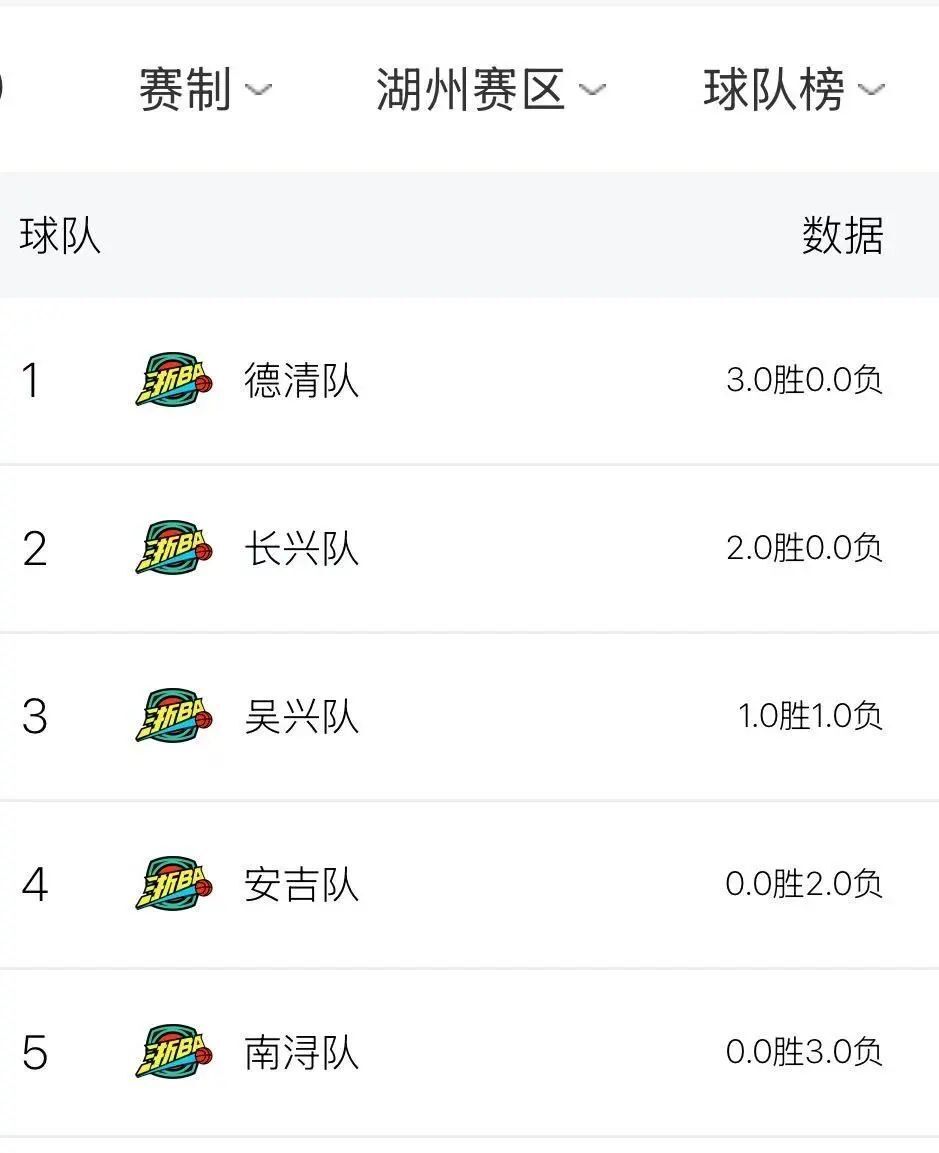Open the 球队榜 ranking dropdown

point(794,90)
